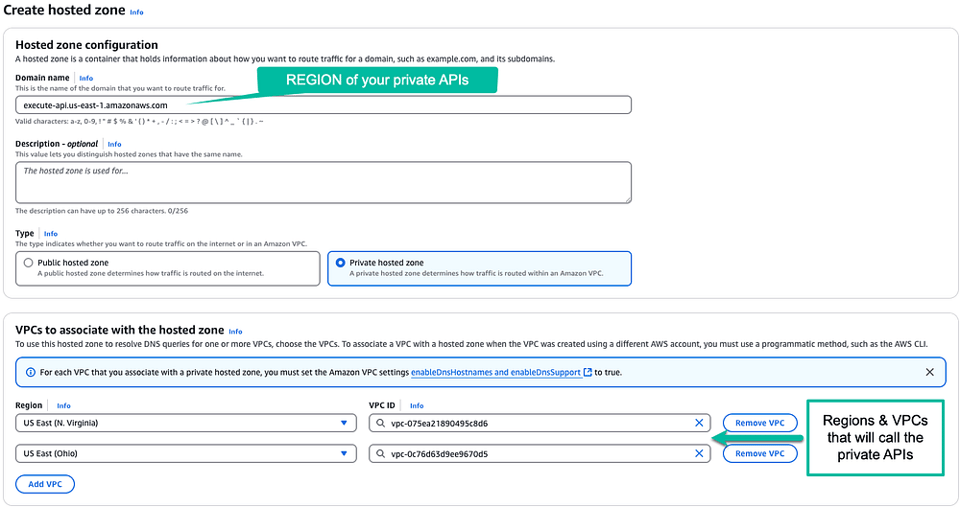Clear the vpc-0c76d63d9ee9670d5 VPC ID field
Screen dimensions: 960x507
click(x=699, y=454)
